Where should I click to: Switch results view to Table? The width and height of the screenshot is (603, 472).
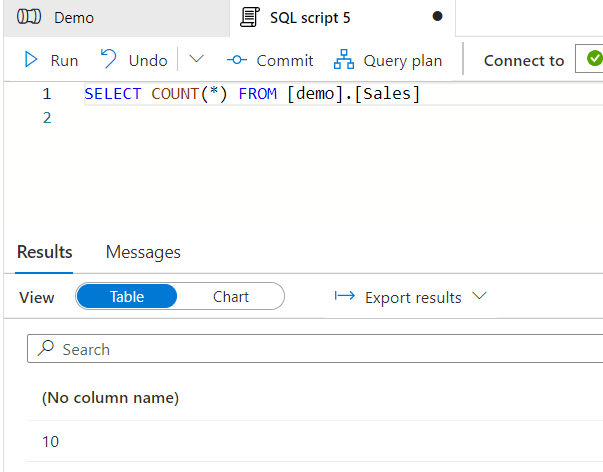coord(127,297)
